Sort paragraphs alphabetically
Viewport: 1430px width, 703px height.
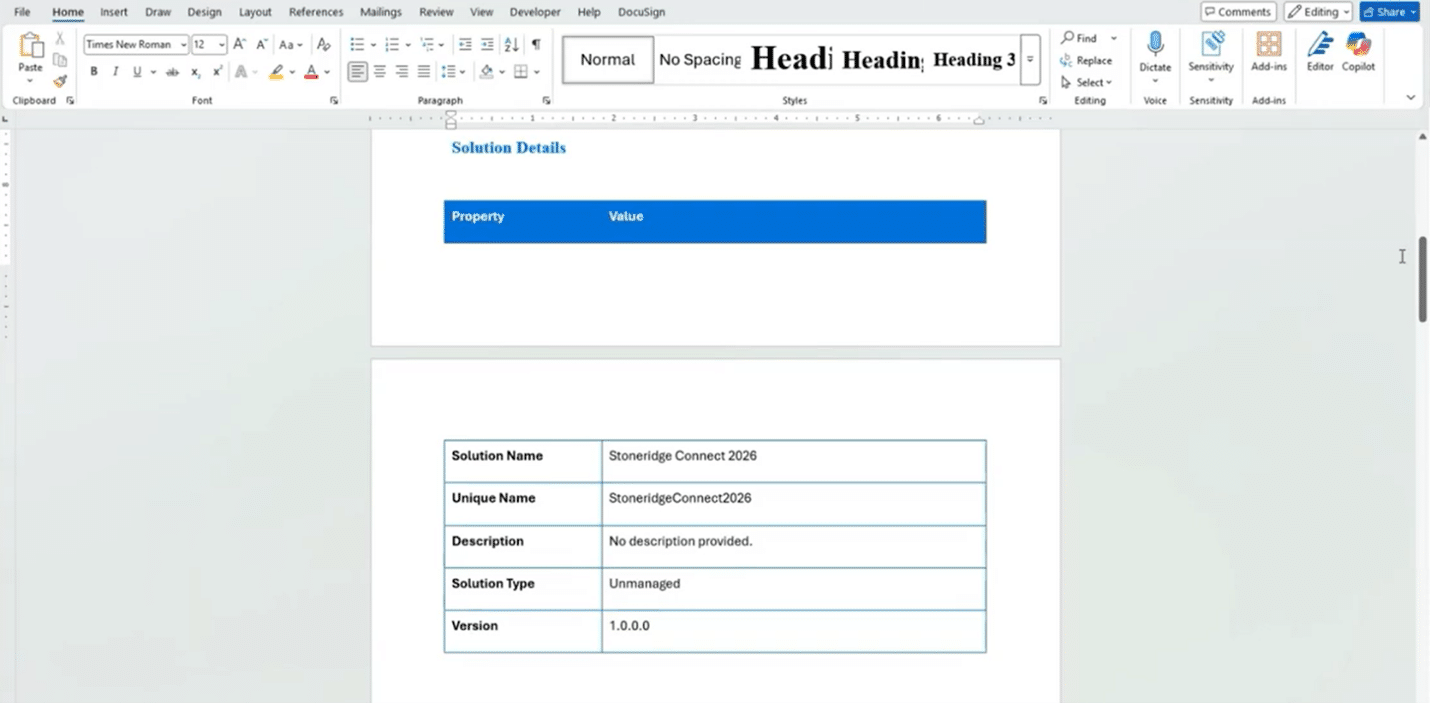point(511,44)
